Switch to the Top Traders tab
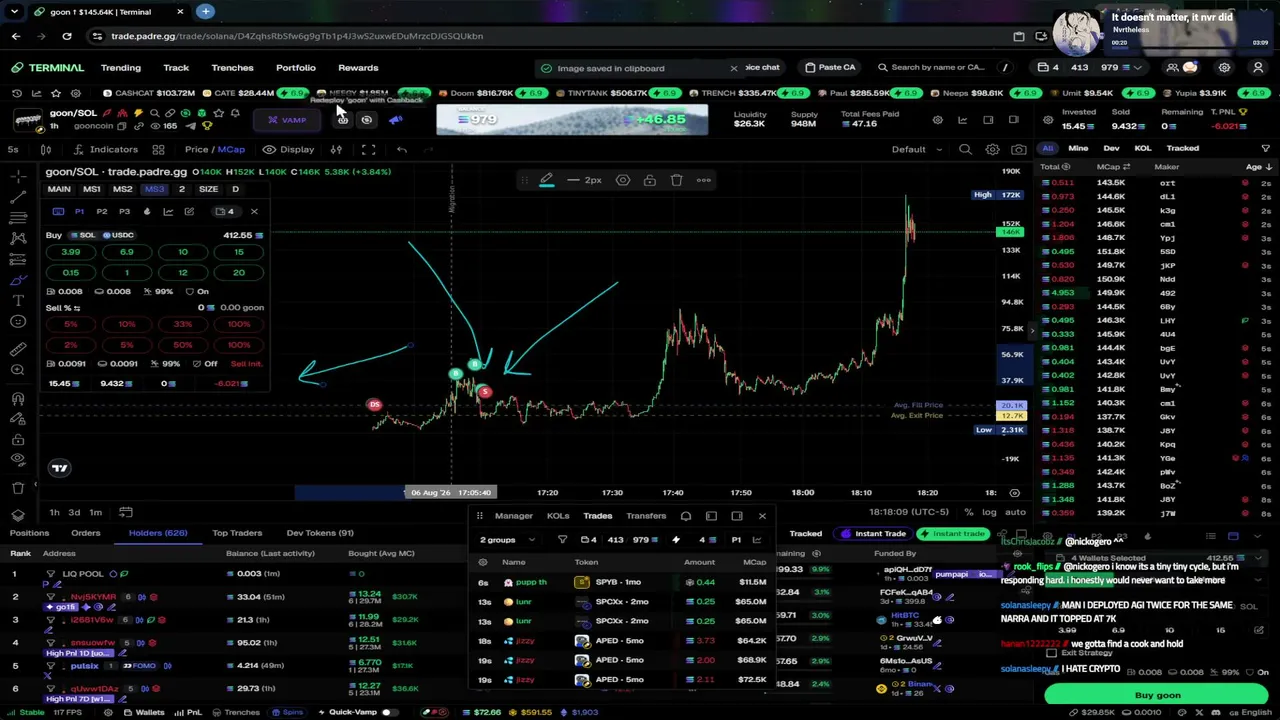Image resolution: width=1280 pixels, height=720 pixels. point(237,533)
